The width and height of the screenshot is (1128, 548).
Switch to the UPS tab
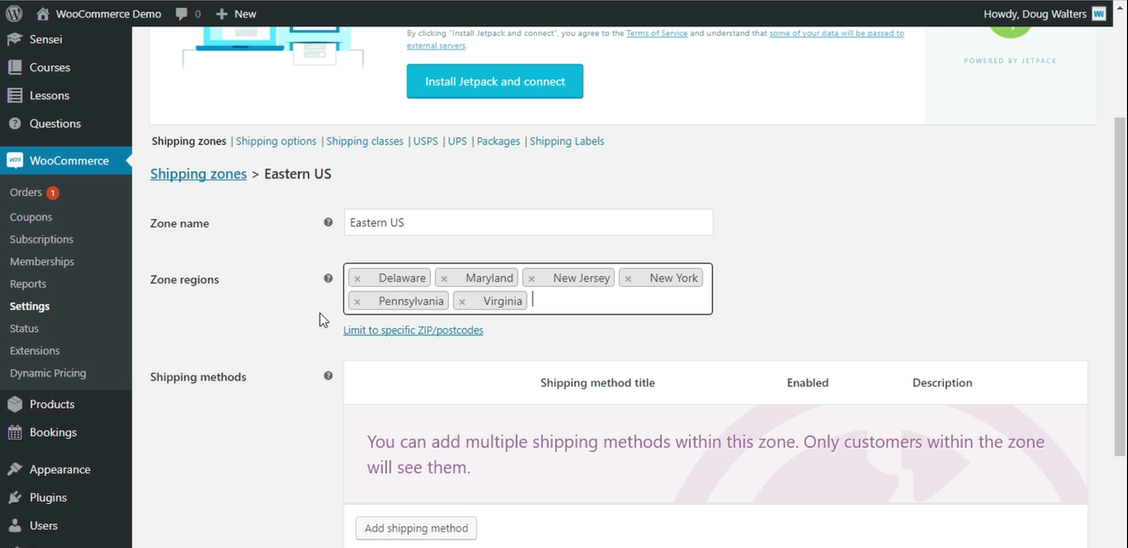458,141
